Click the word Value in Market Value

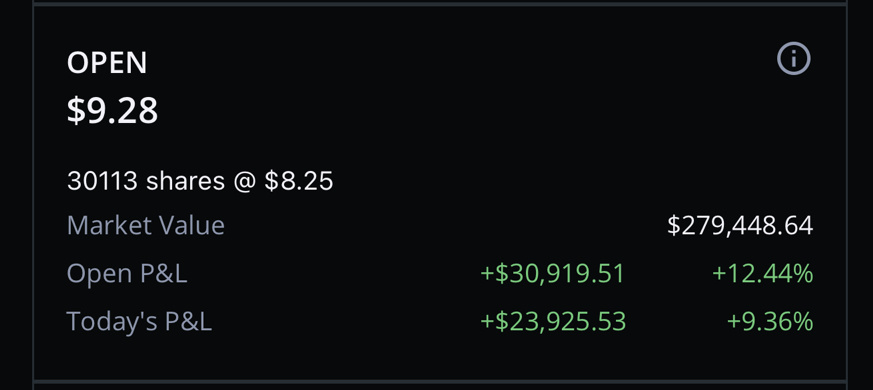point(192,226)
